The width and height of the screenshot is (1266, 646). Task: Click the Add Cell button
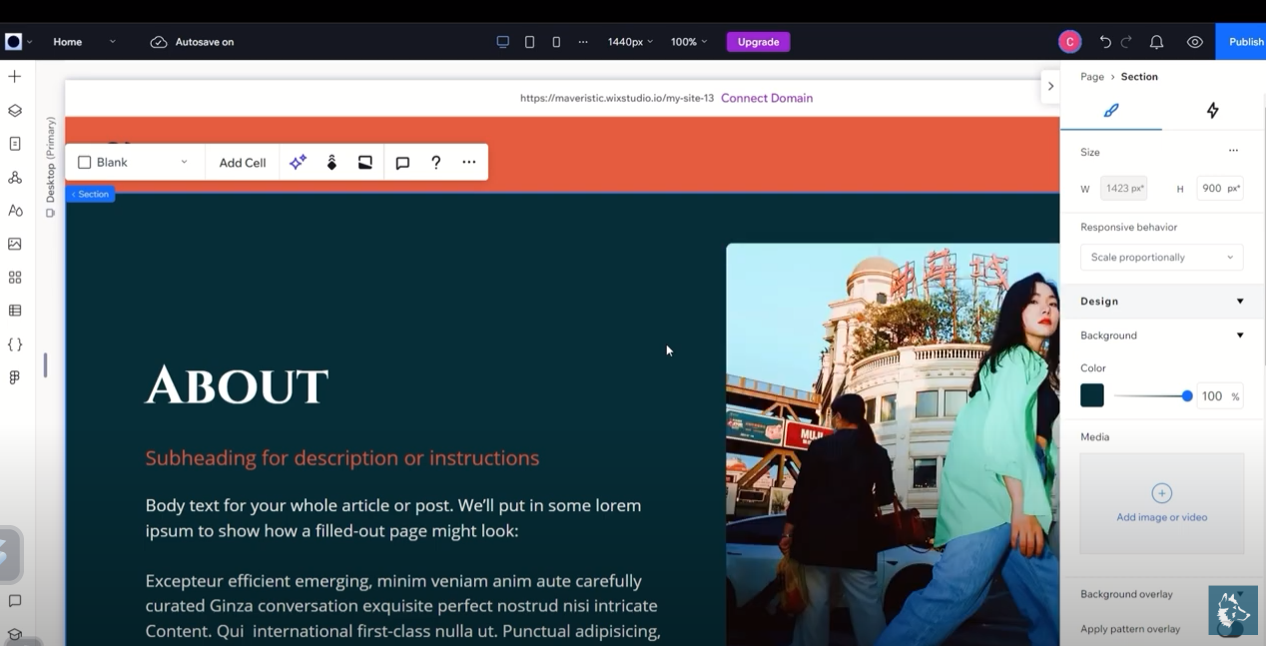point(242,162)
